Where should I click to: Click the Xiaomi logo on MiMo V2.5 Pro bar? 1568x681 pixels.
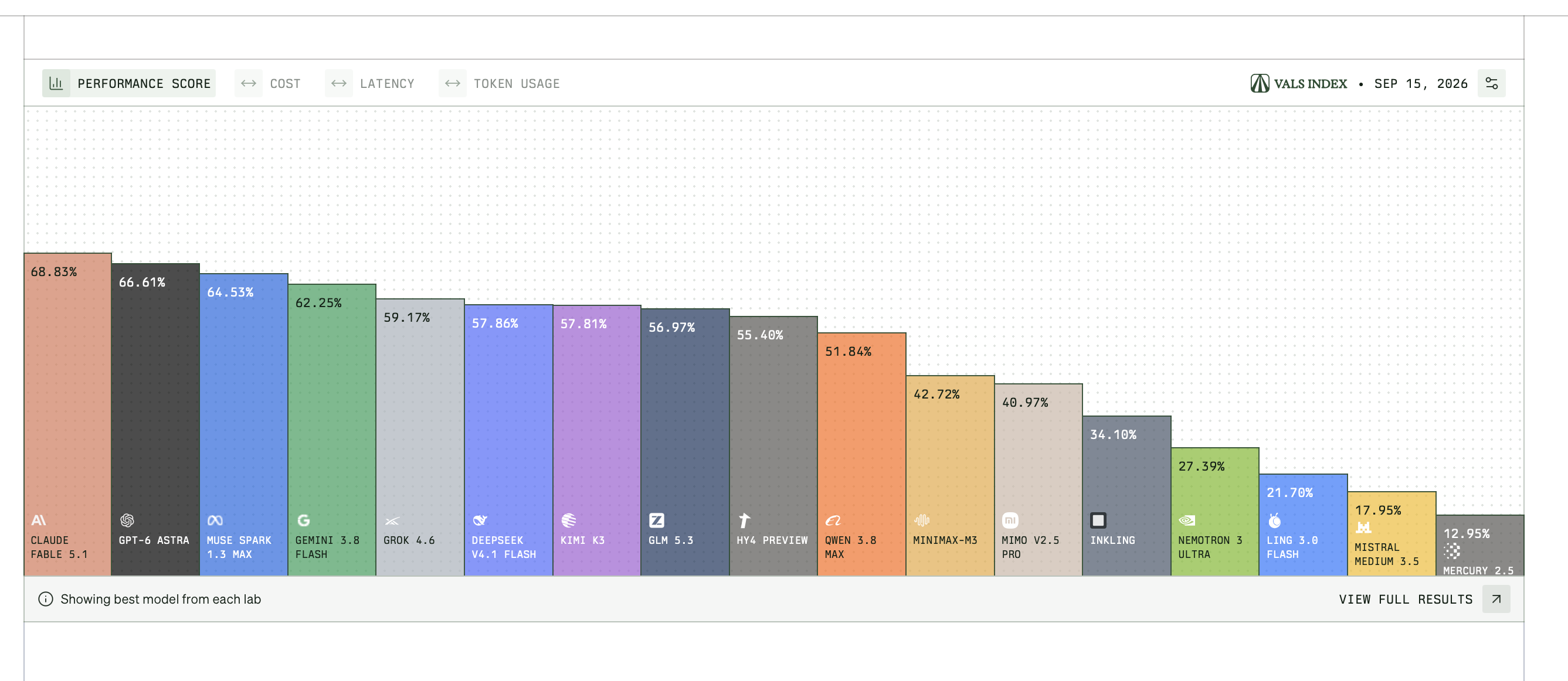coord(1010,520)
